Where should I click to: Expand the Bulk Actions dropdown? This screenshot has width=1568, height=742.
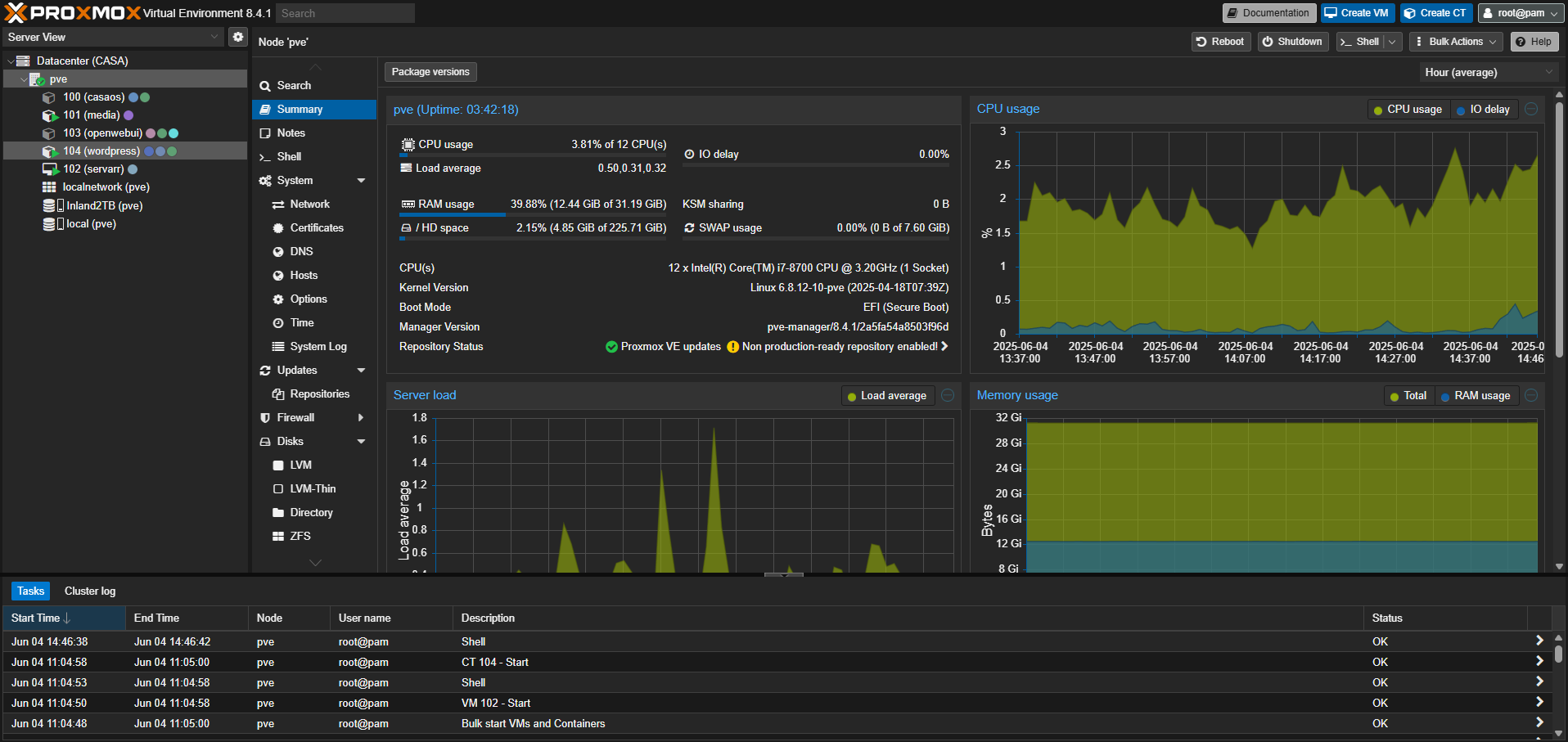point(1457,42)
